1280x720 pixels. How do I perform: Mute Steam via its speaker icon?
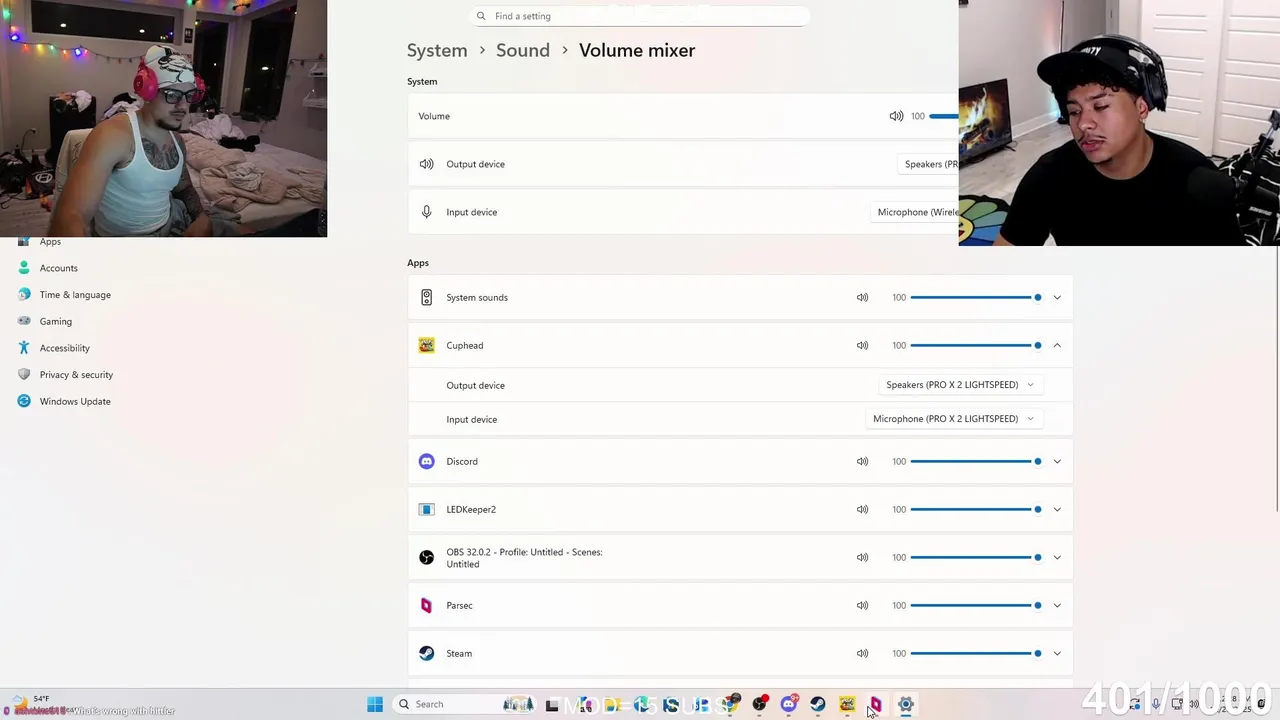(862, 653)
